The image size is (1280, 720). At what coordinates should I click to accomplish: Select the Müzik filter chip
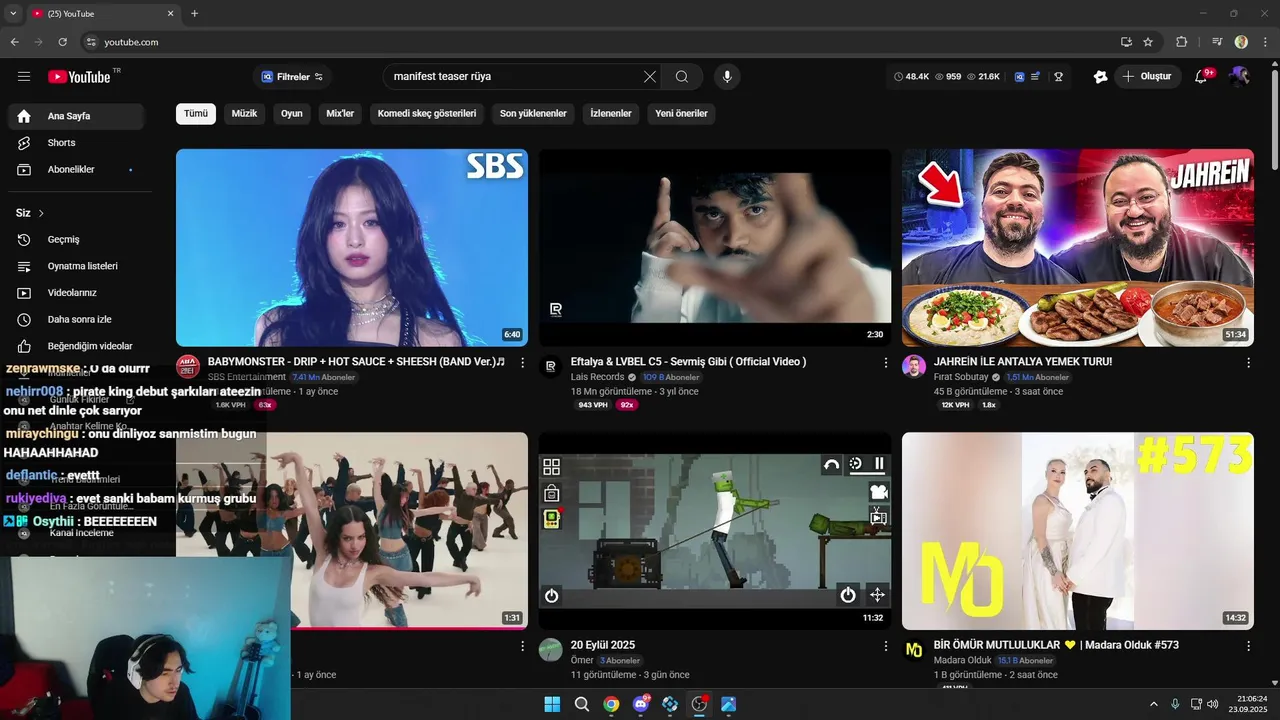point(244,114)
